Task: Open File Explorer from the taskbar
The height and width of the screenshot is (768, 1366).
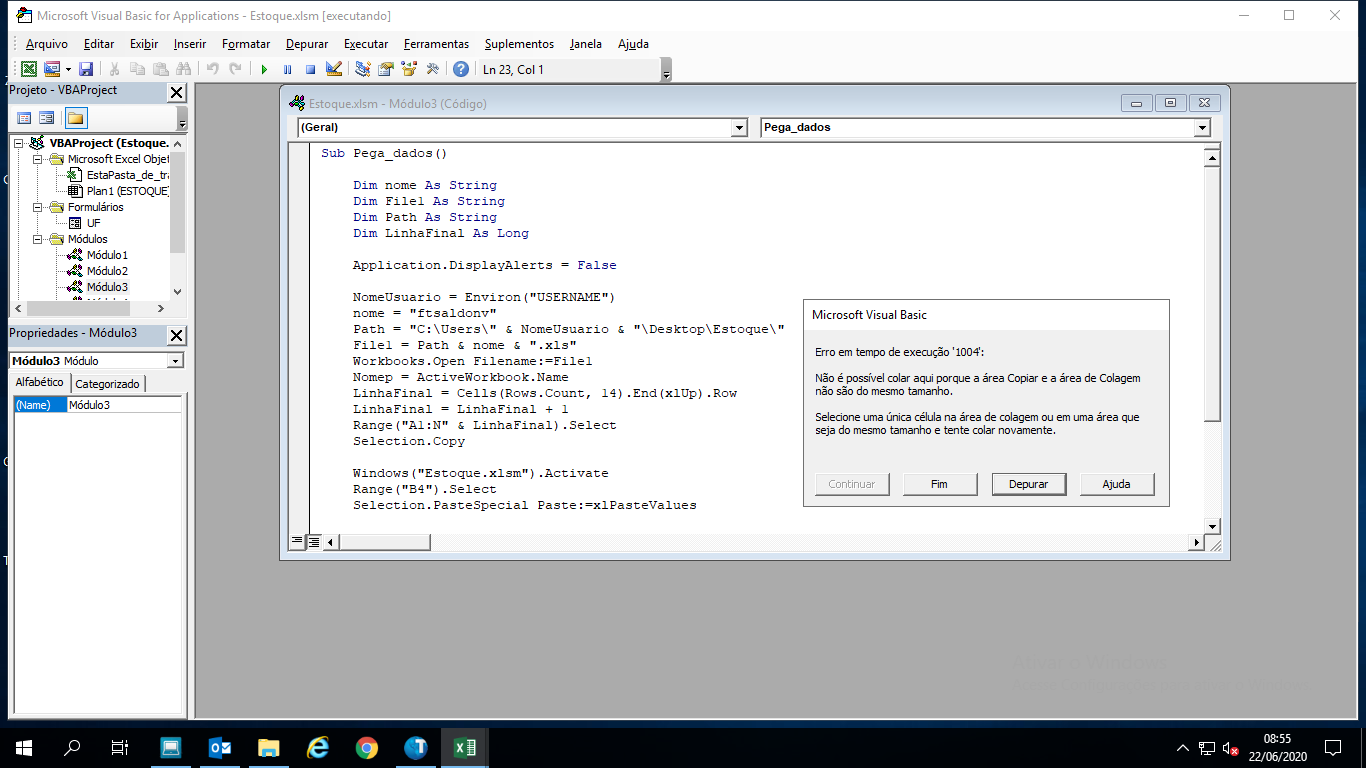Action: click(269, 748)
